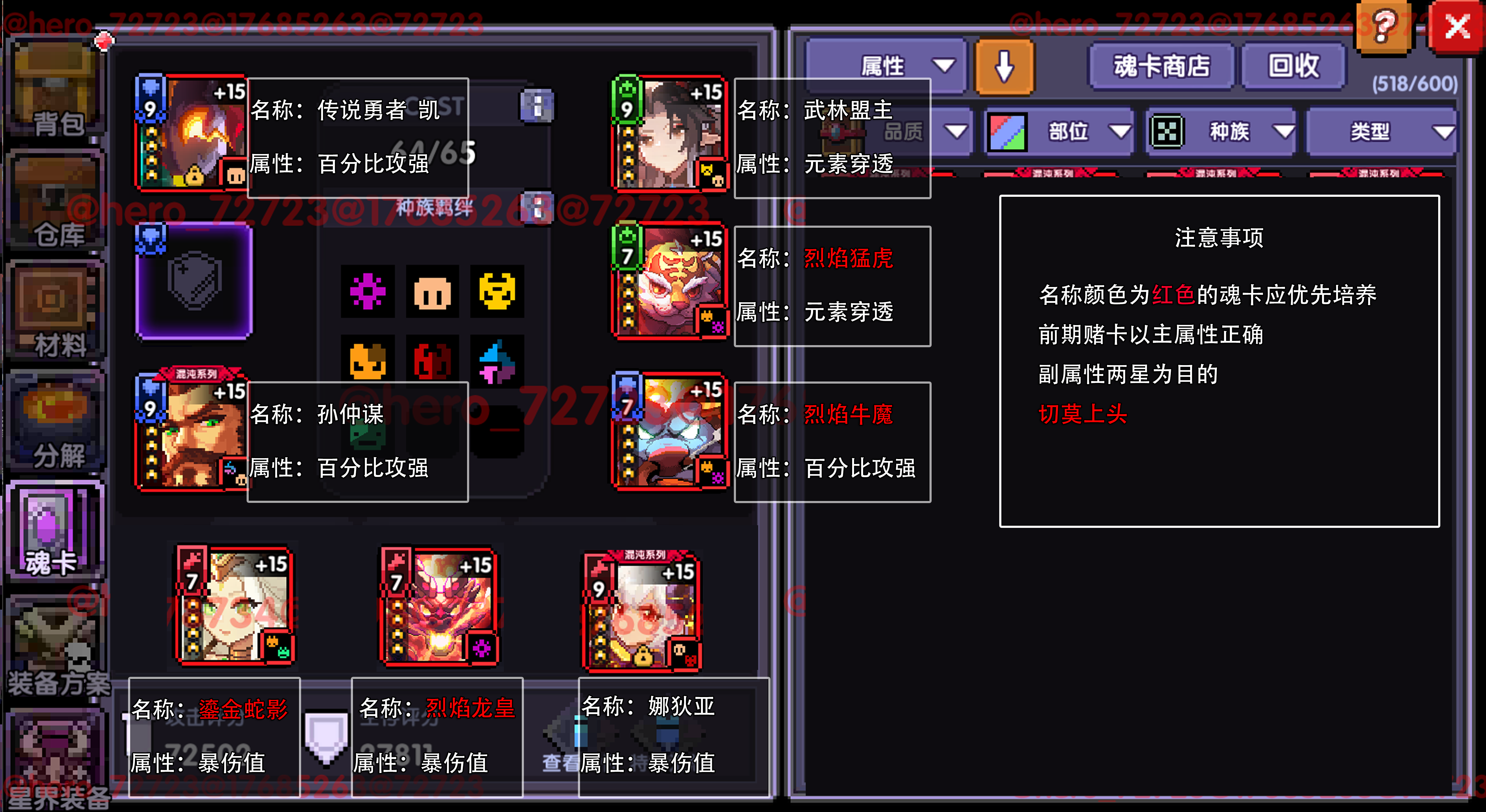This screenshot has height=812, width=1486.
Task: Select the purple flower race icon
Action: 368,291
